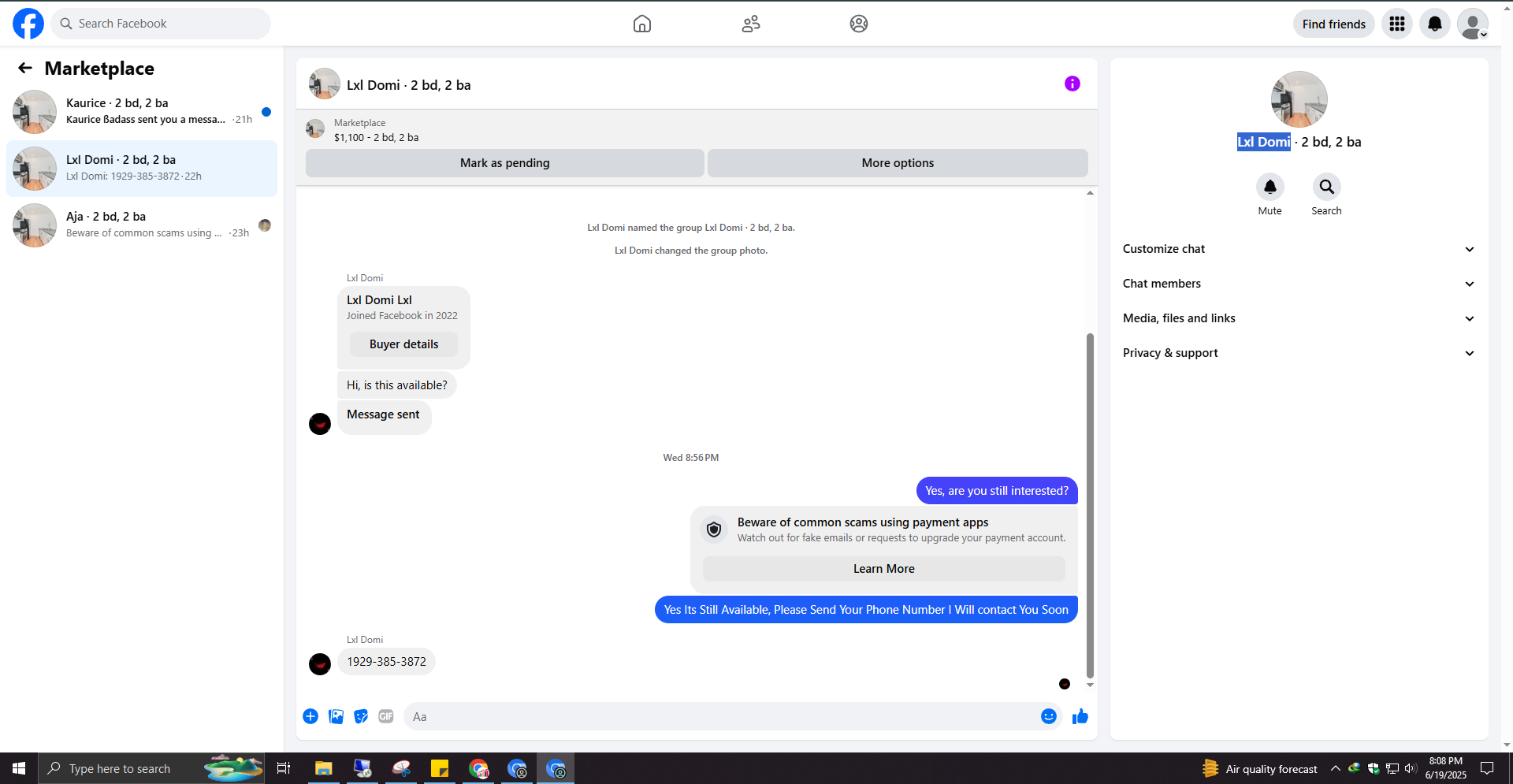The image size is (1513, 784).
Task: Open the account profile menu
Action: tap(1473, 24)
